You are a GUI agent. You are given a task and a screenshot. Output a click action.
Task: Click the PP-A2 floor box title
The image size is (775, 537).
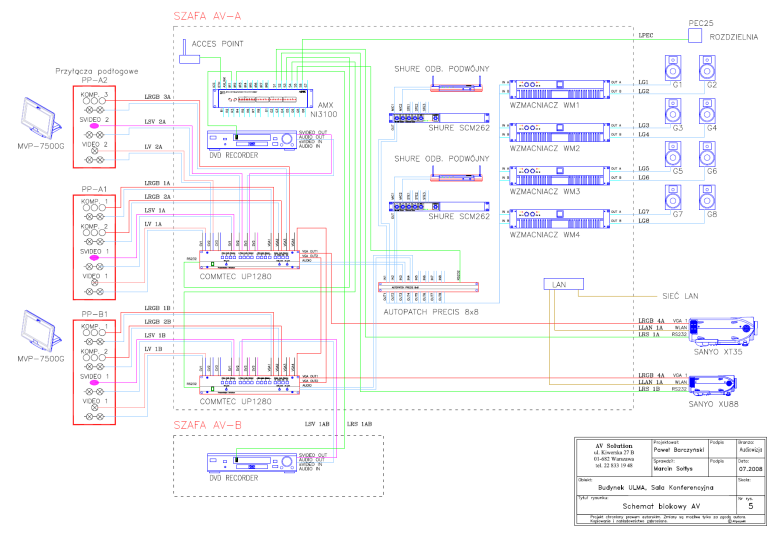point(94,80)
